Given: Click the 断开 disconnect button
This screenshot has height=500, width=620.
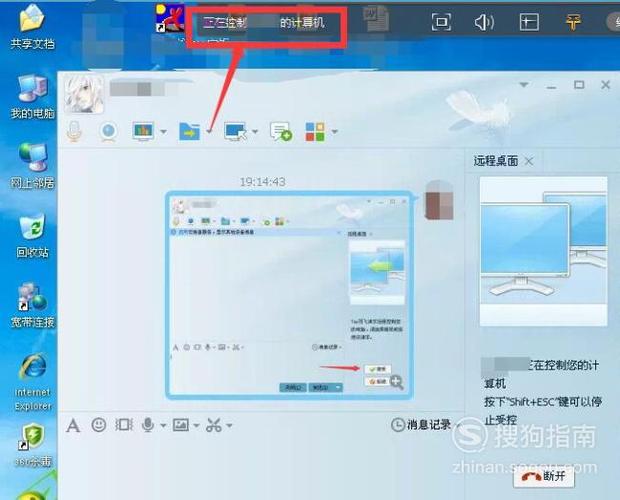Looking at the screenshot, I should point(544,476).
